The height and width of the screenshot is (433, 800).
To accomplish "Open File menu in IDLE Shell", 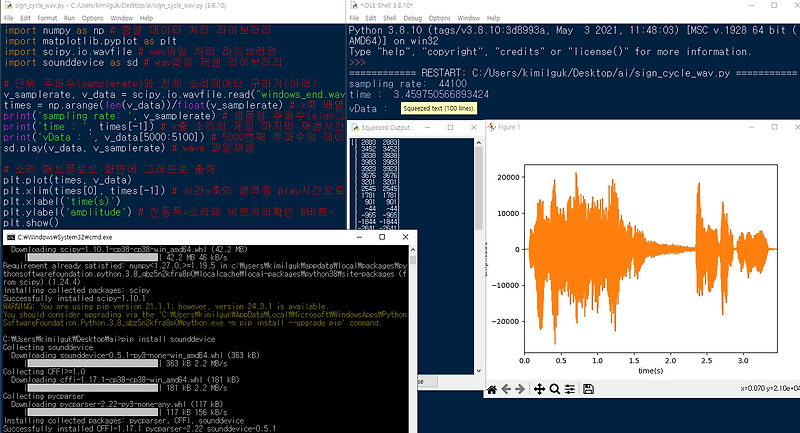I will (x=354, y=18).
